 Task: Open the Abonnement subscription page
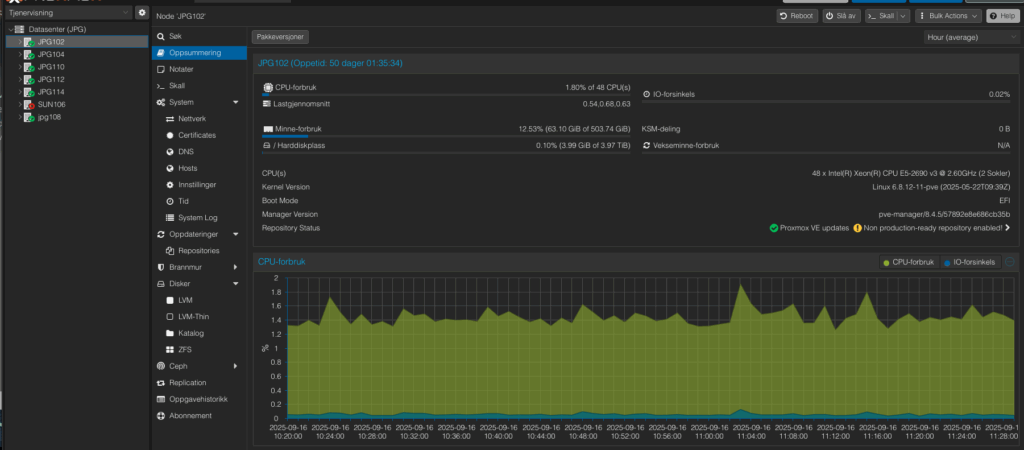(190, 415)
